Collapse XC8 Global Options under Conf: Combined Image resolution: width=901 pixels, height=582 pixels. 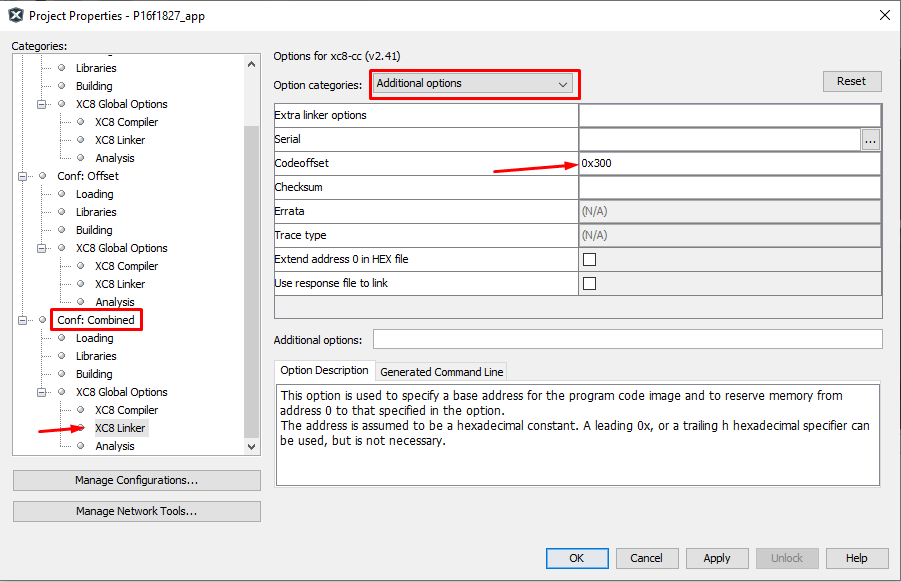42,392
